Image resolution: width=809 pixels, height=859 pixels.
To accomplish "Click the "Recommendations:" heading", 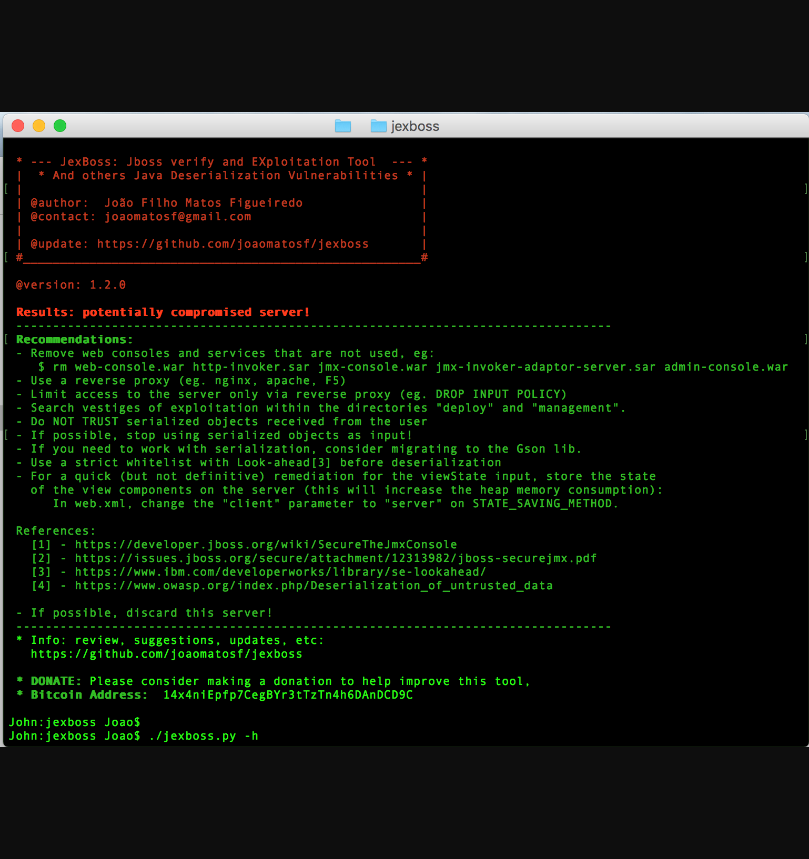I will 74,340.
